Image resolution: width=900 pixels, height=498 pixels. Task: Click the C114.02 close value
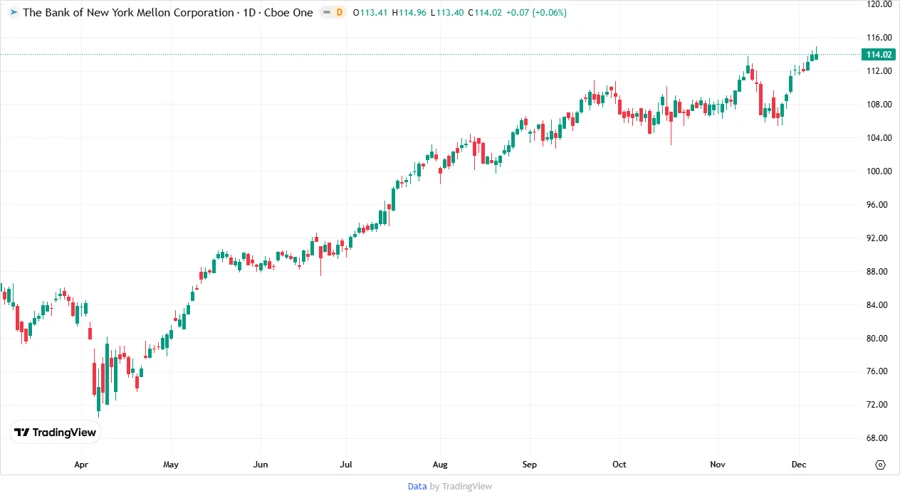pyautogui.click(x=485, y=12)
